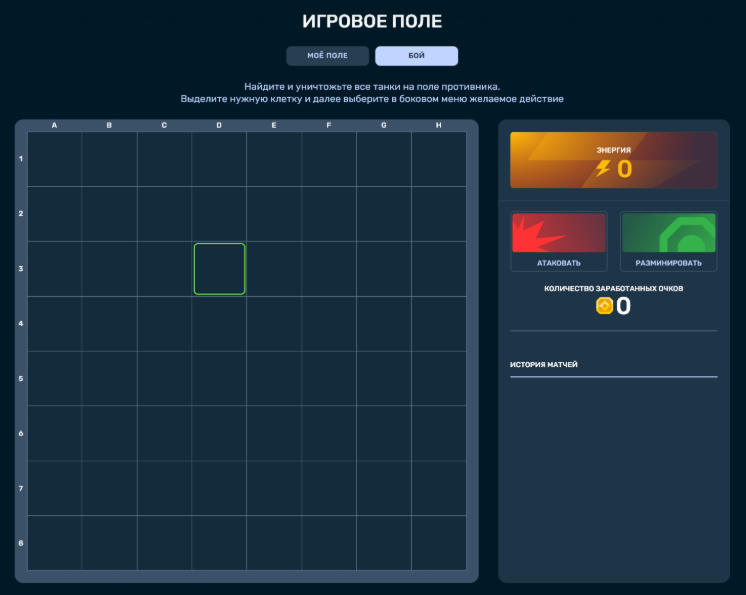The width and height of the screenshot is (746, 595).
Task: Select grid cell F6
Action: click(x=329, y=433)
